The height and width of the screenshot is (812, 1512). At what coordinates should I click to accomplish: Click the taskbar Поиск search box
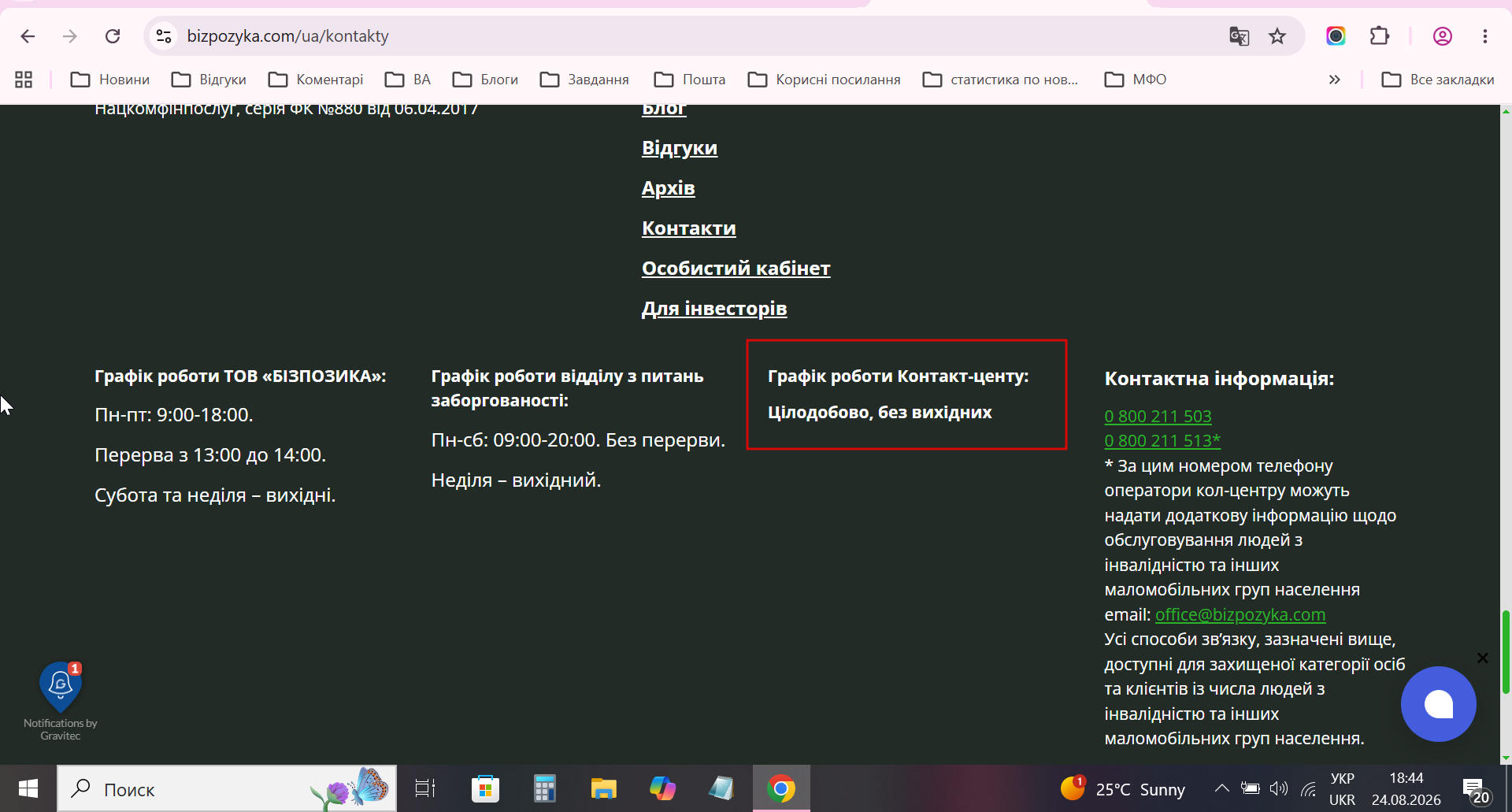(227, 788)
